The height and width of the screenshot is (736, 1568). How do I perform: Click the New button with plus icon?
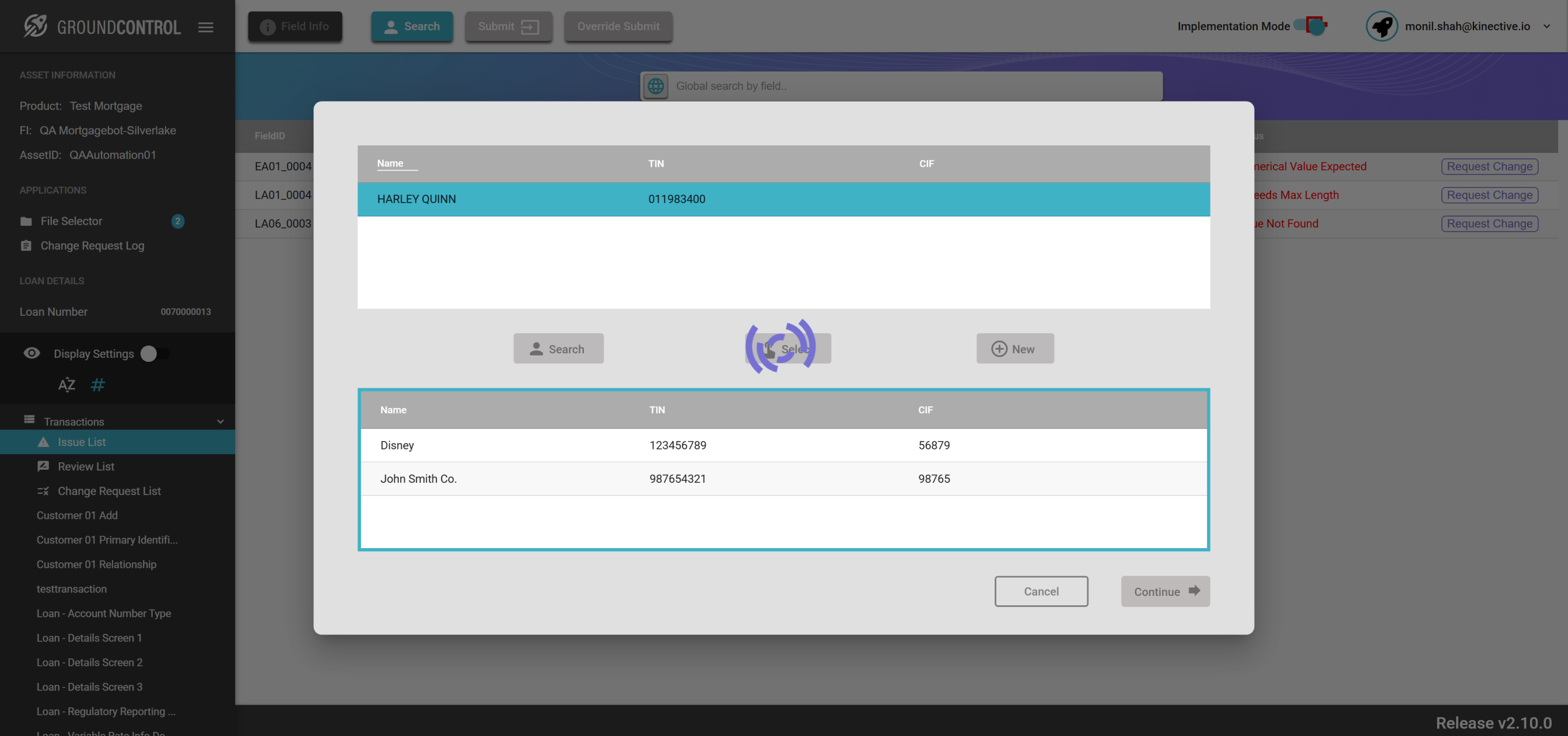coord(1014,348)
